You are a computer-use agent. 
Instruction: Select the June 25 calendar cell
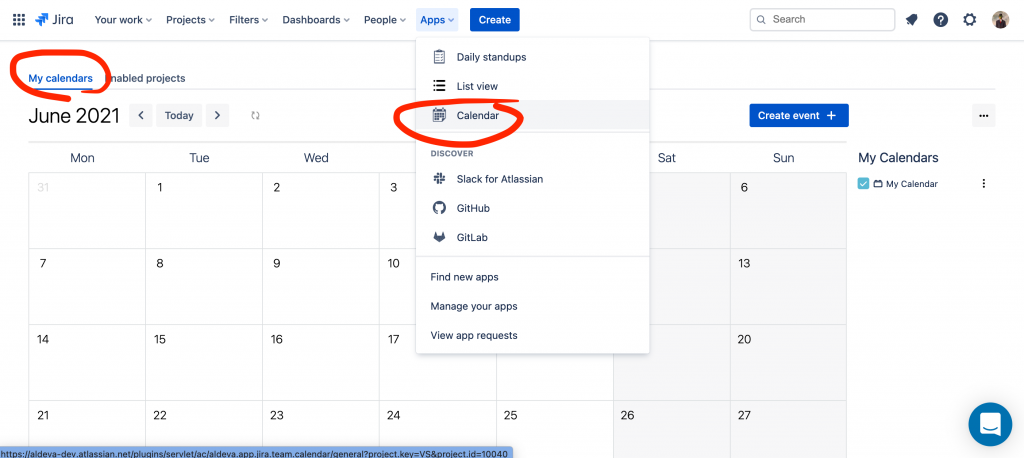tap(554, 429)
